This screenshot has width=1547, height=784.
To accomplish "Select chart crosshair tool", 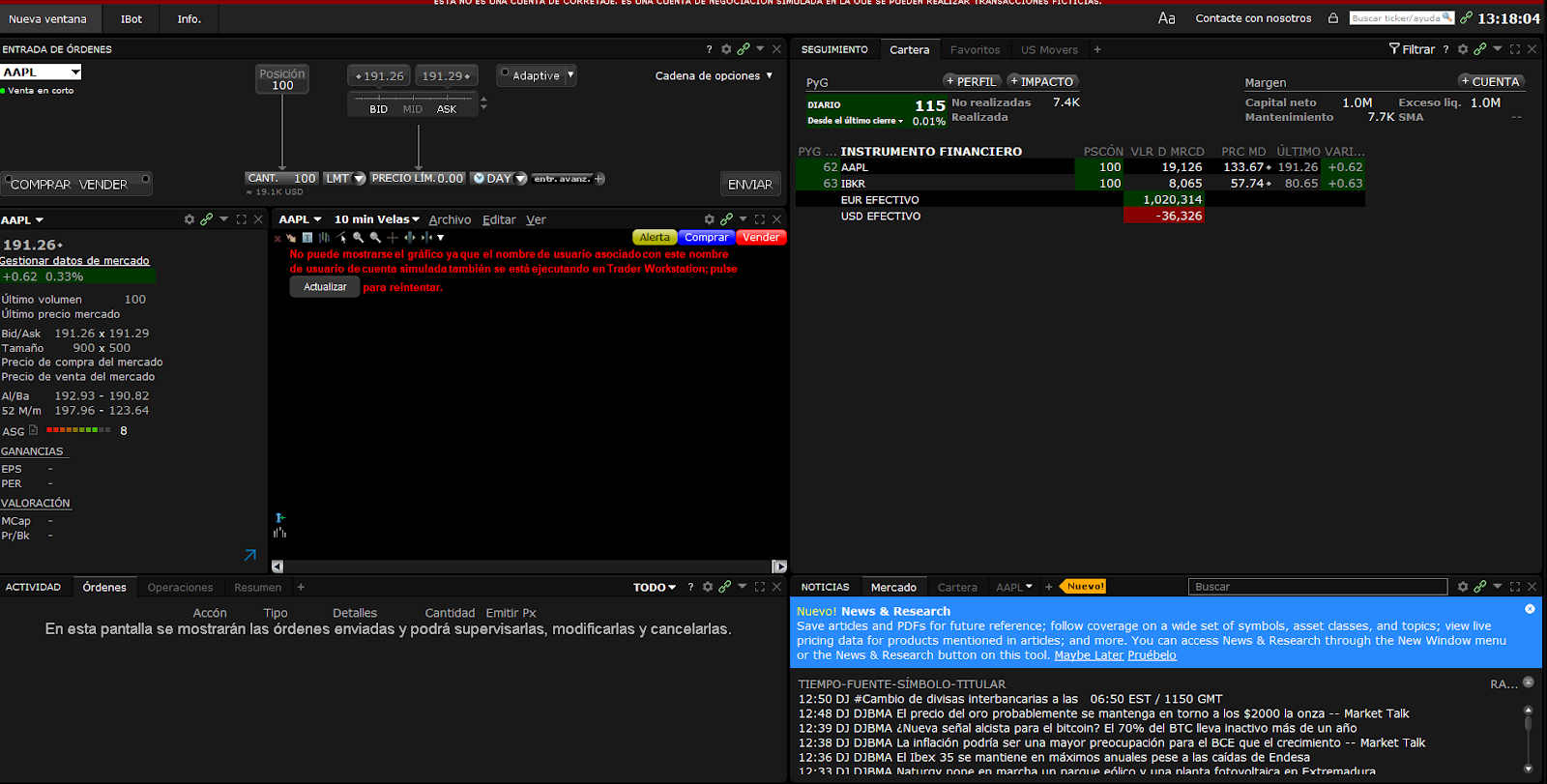I will click(393, 237).
